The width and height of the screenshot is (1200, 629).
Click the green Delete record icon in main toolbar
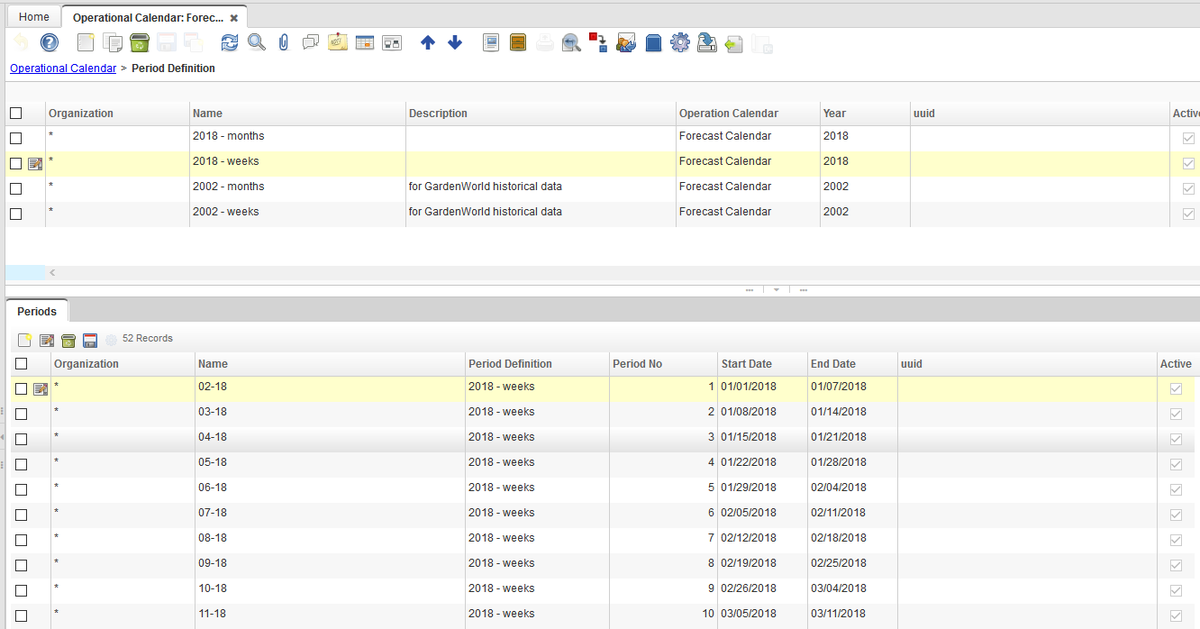139,43
